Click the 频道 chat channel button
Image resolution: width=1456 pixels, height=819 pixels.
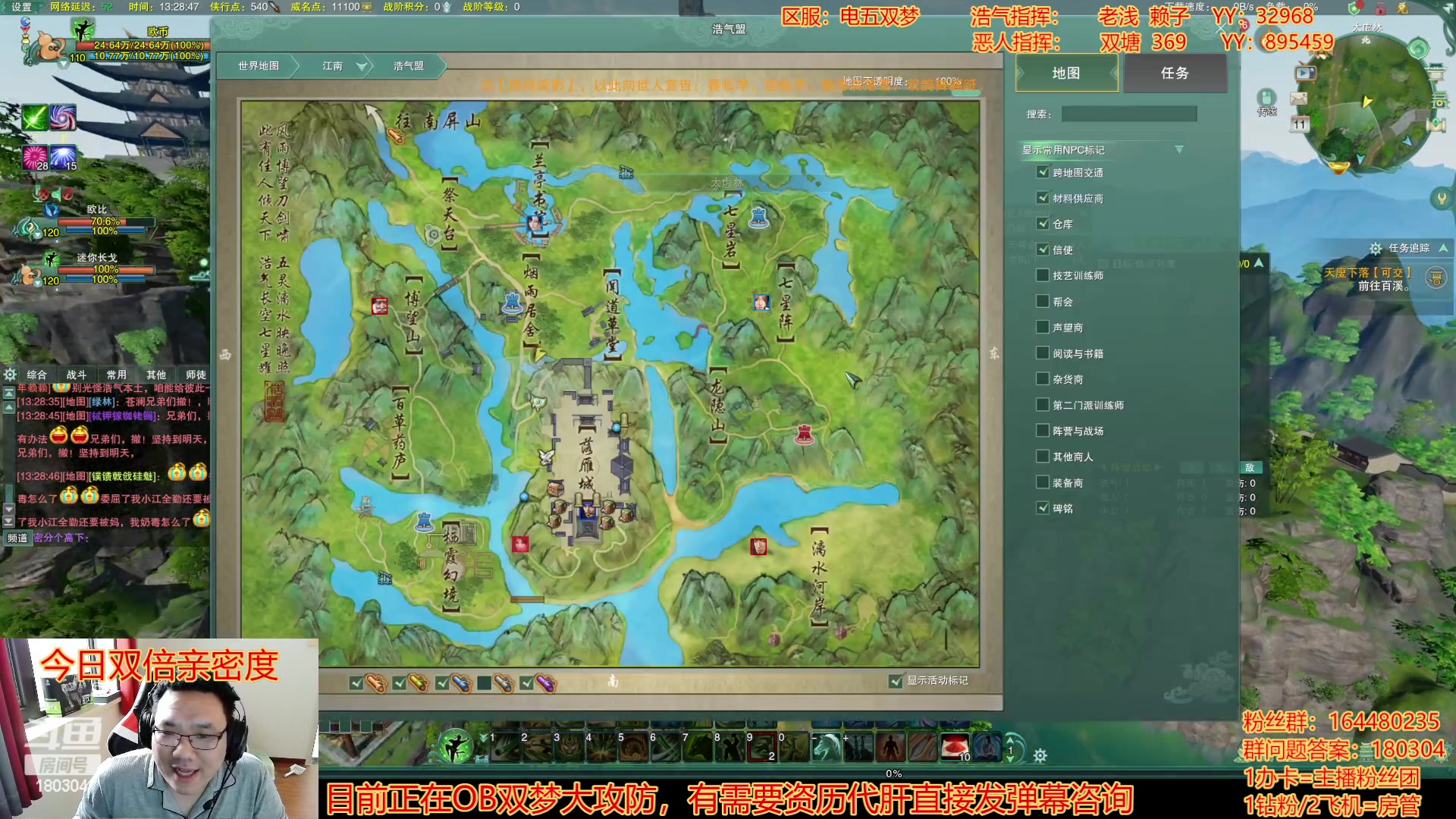click(17, 538)
